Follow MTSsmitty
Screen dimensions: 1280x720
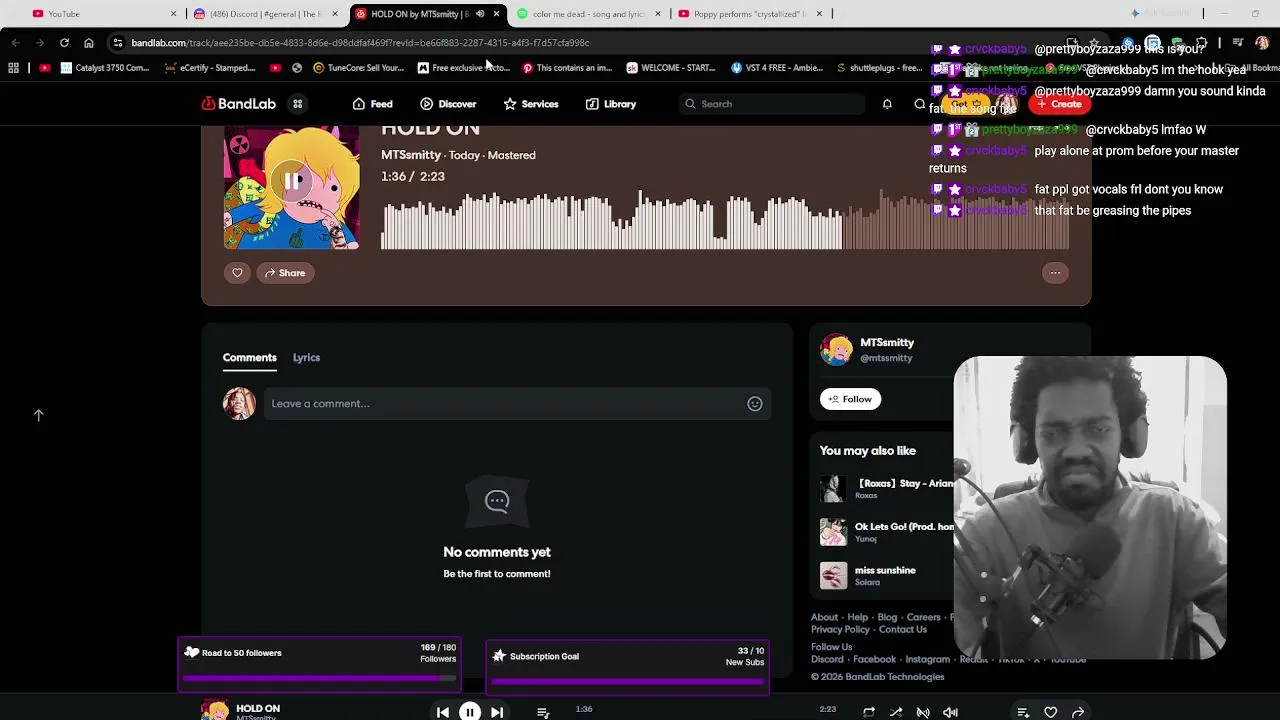[850, 399]
